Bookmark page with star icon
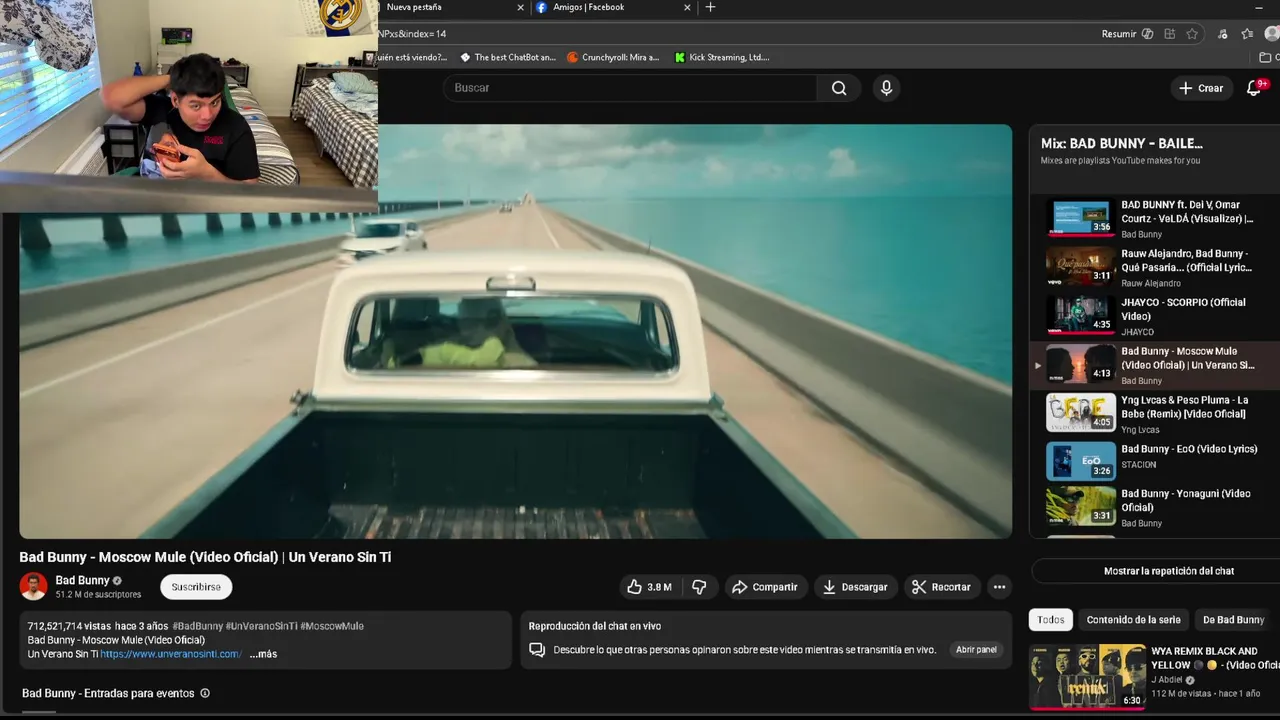This screenshot has width=1280, height=720. [x=1192, y=34]
